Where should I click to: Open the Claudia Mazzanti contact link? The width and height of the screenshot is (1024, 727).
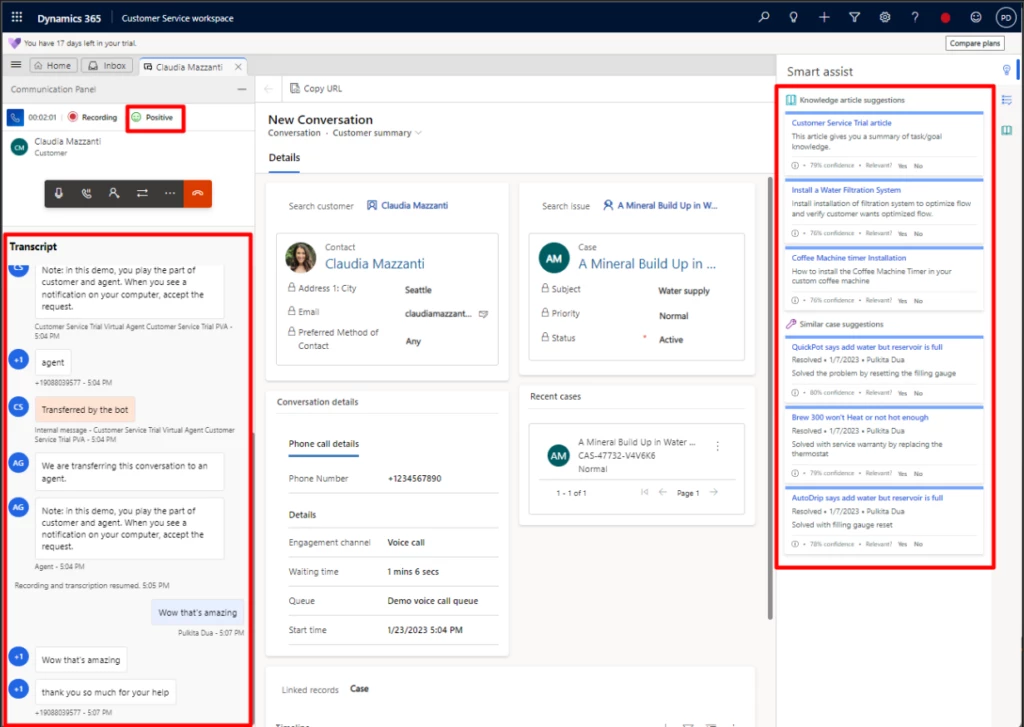point(374,264)
